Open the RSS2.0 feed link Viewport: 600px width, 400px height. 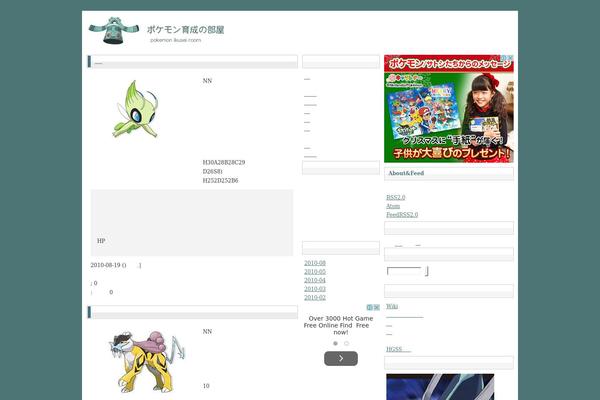coord(395,197)
